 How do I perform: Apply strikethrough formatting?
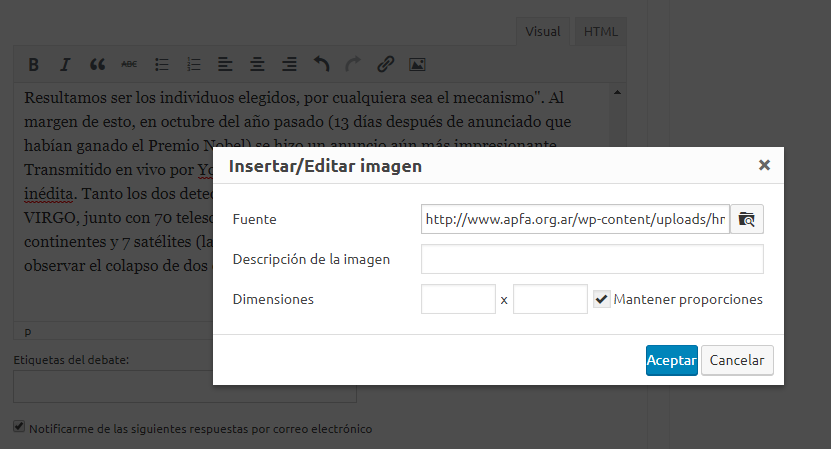[129, 65]
